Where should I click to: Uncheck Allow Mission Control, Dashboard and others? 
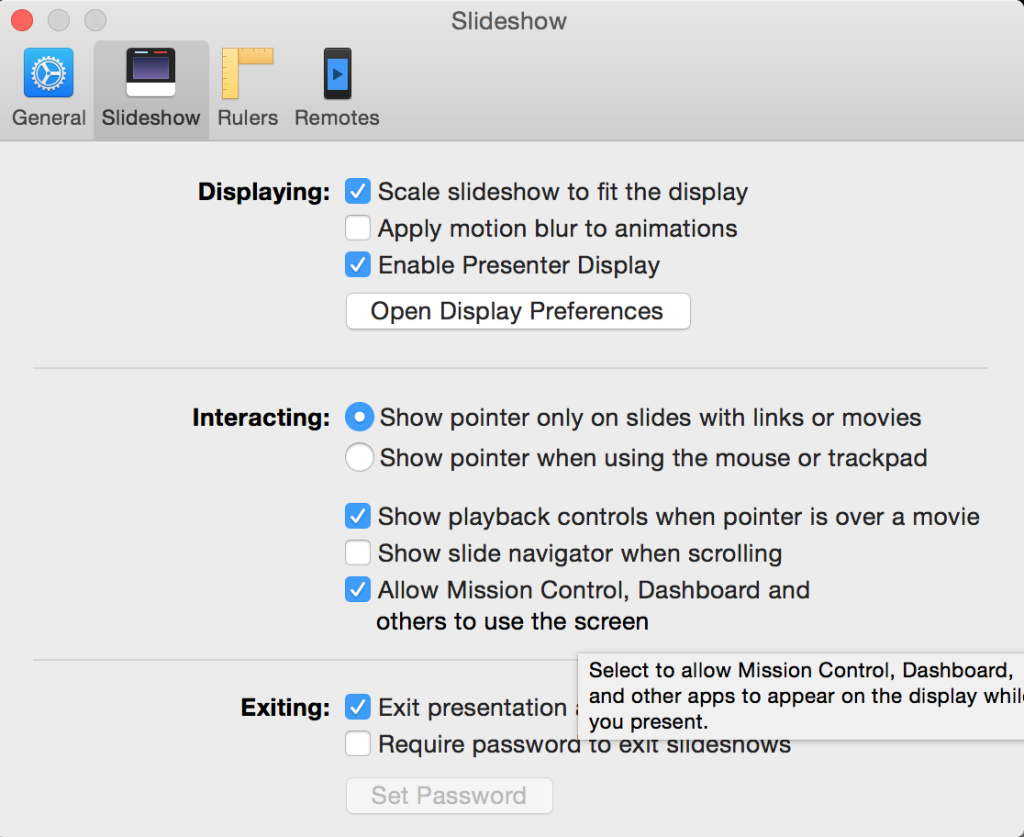point(358,590)
